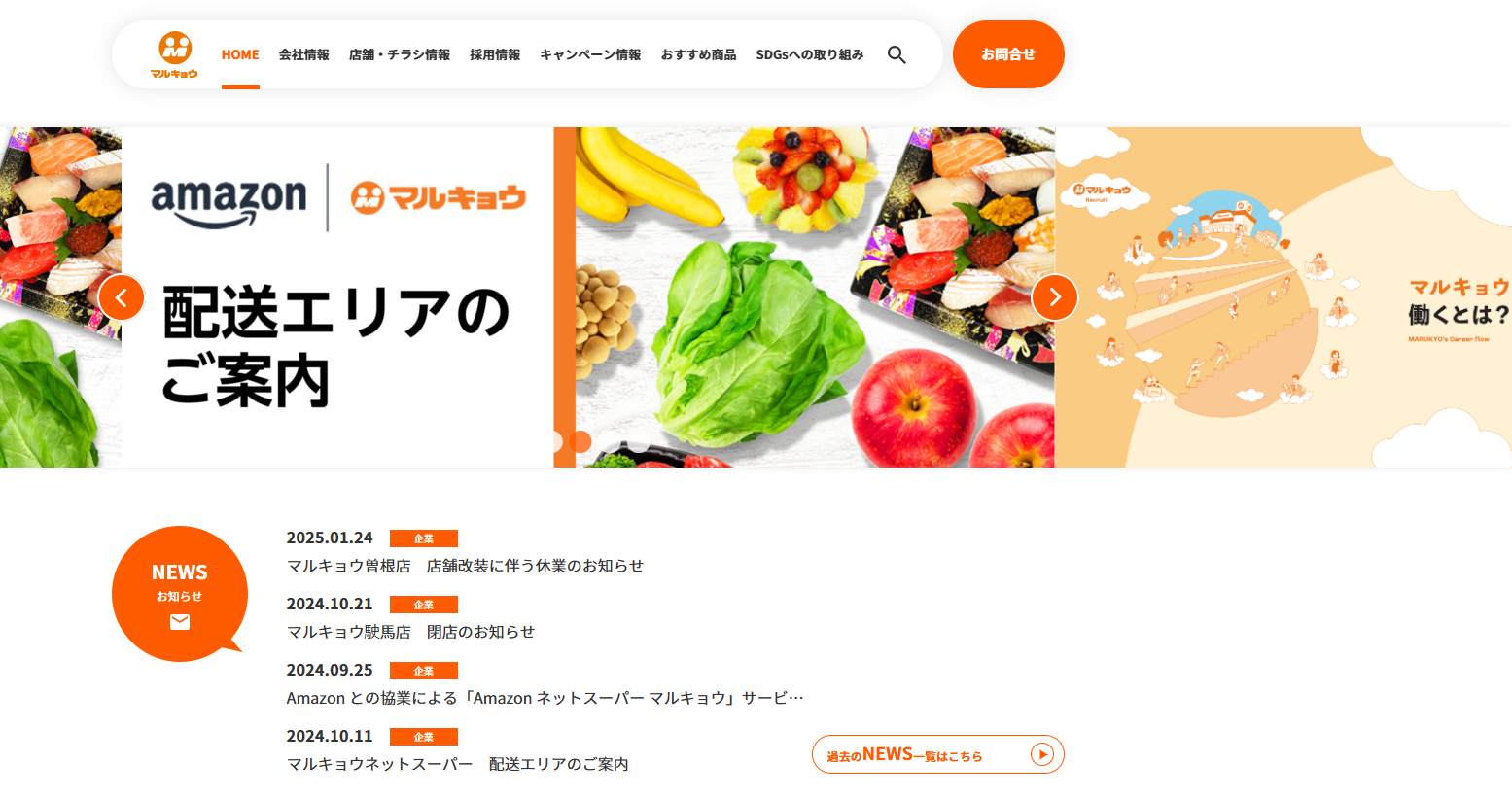1512x798 pixels.
Task: Select the second carousel indicator dot
Action: (580, 441)
